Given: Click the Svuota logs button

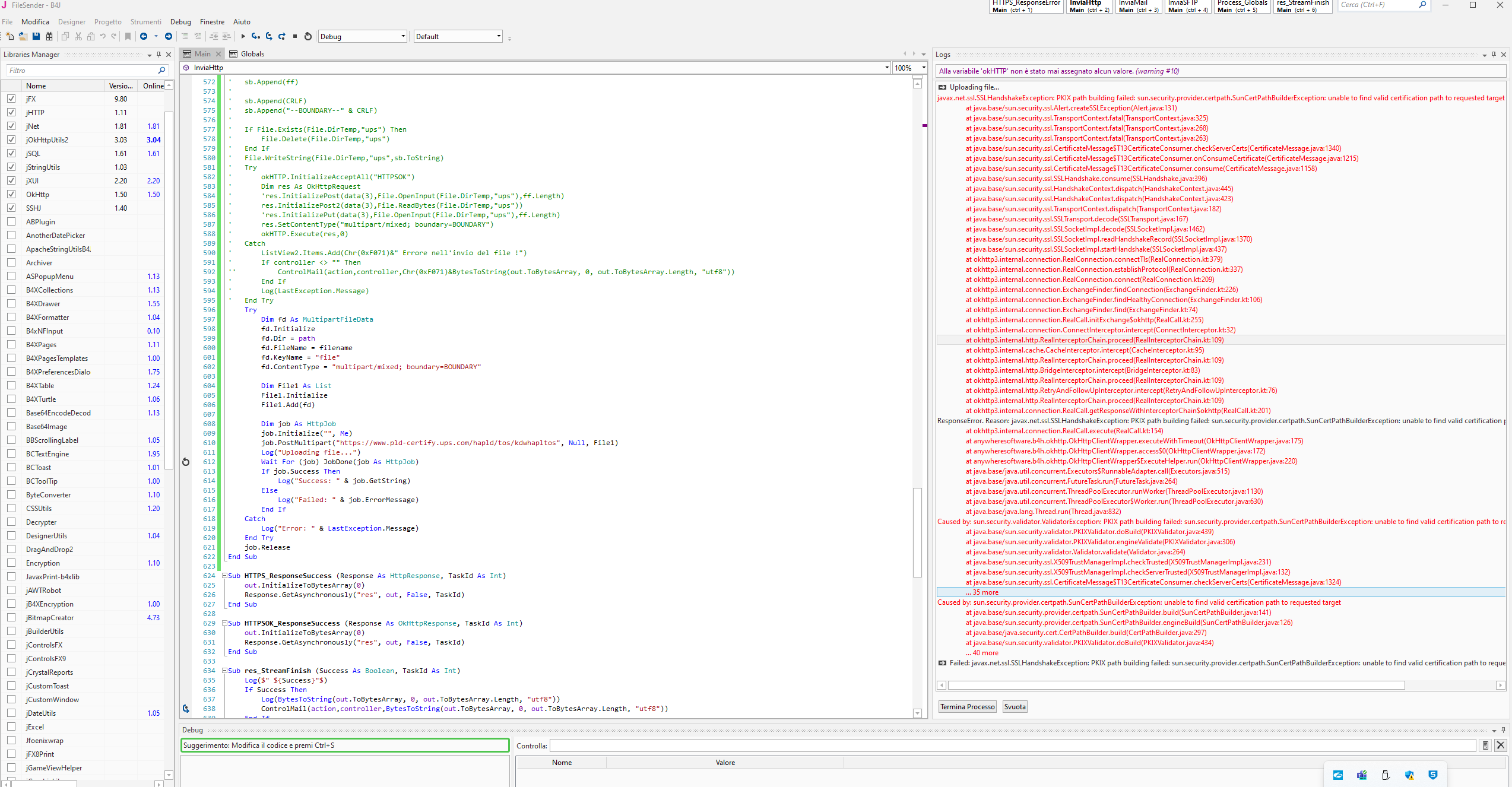Looking at the screenshot, I should tap(1015, 707).
